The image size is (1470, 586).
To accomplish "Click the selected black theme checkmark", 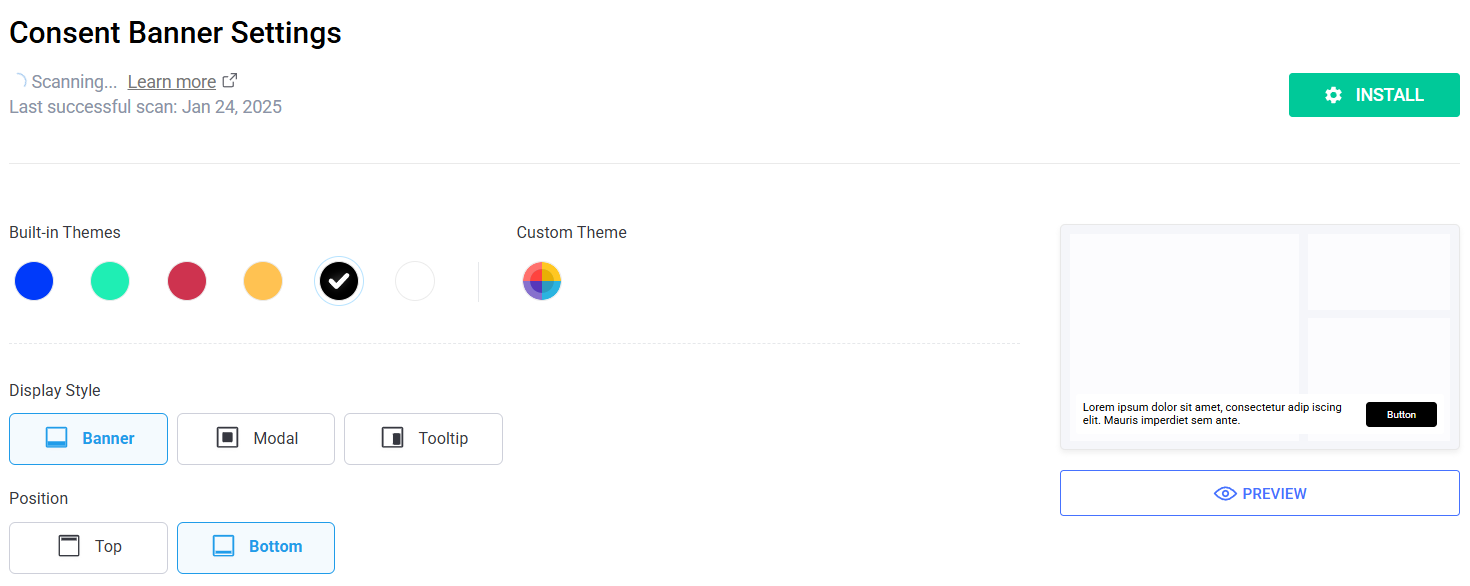I will click(339, 281).
